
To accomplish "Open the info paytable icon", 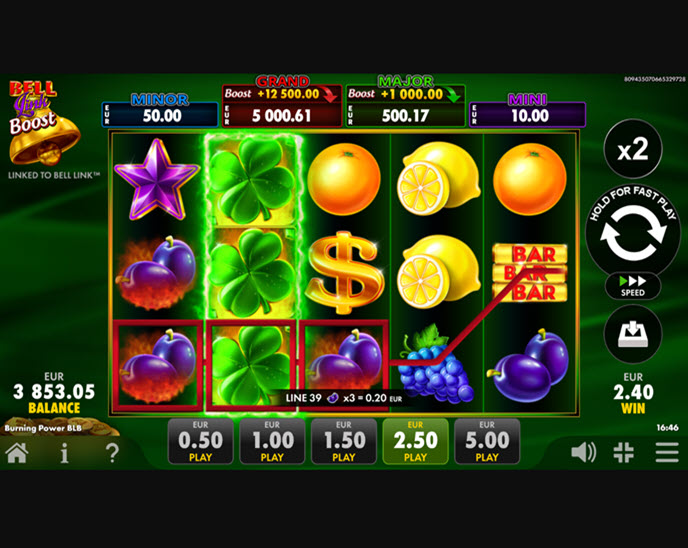I will [64, 453].
